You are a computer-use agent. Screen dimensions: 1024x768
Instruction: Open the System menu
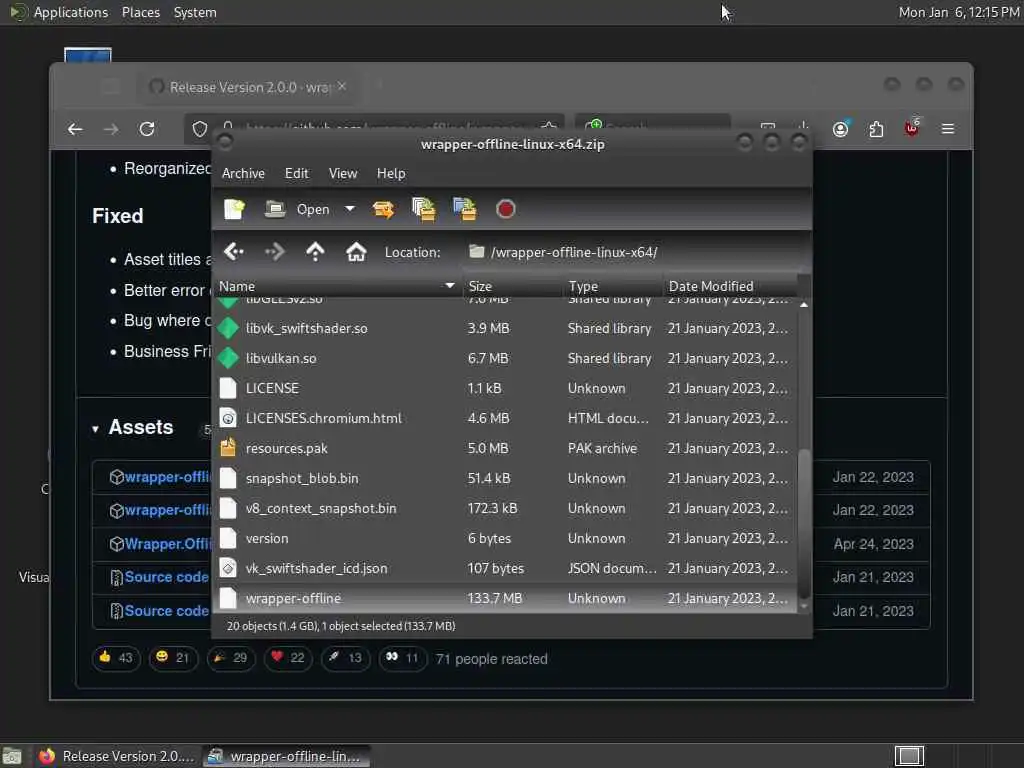click(195, 12)
